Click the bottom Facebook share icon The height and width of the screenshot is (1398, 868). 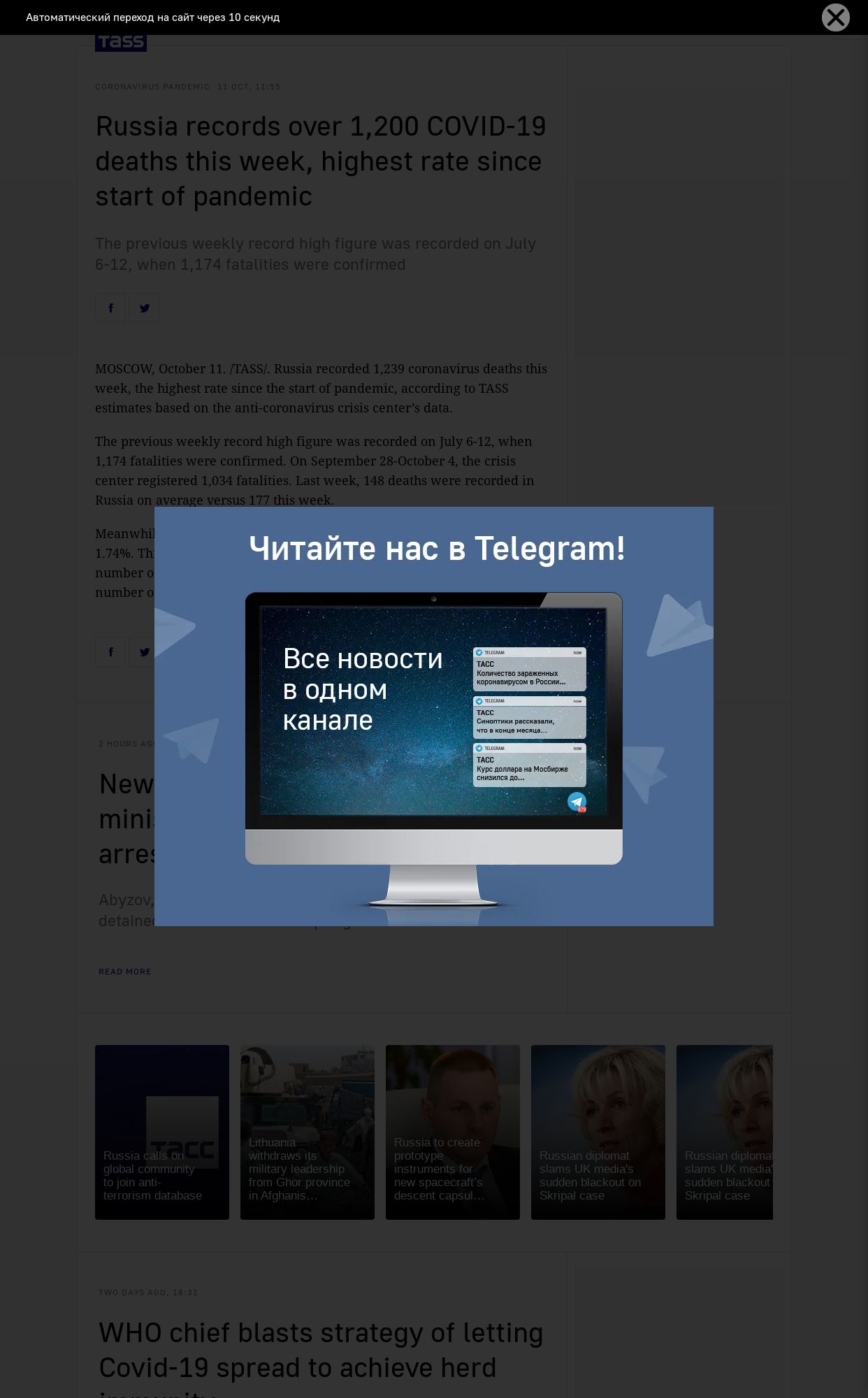pyautogui.click(x=110, y=652)
